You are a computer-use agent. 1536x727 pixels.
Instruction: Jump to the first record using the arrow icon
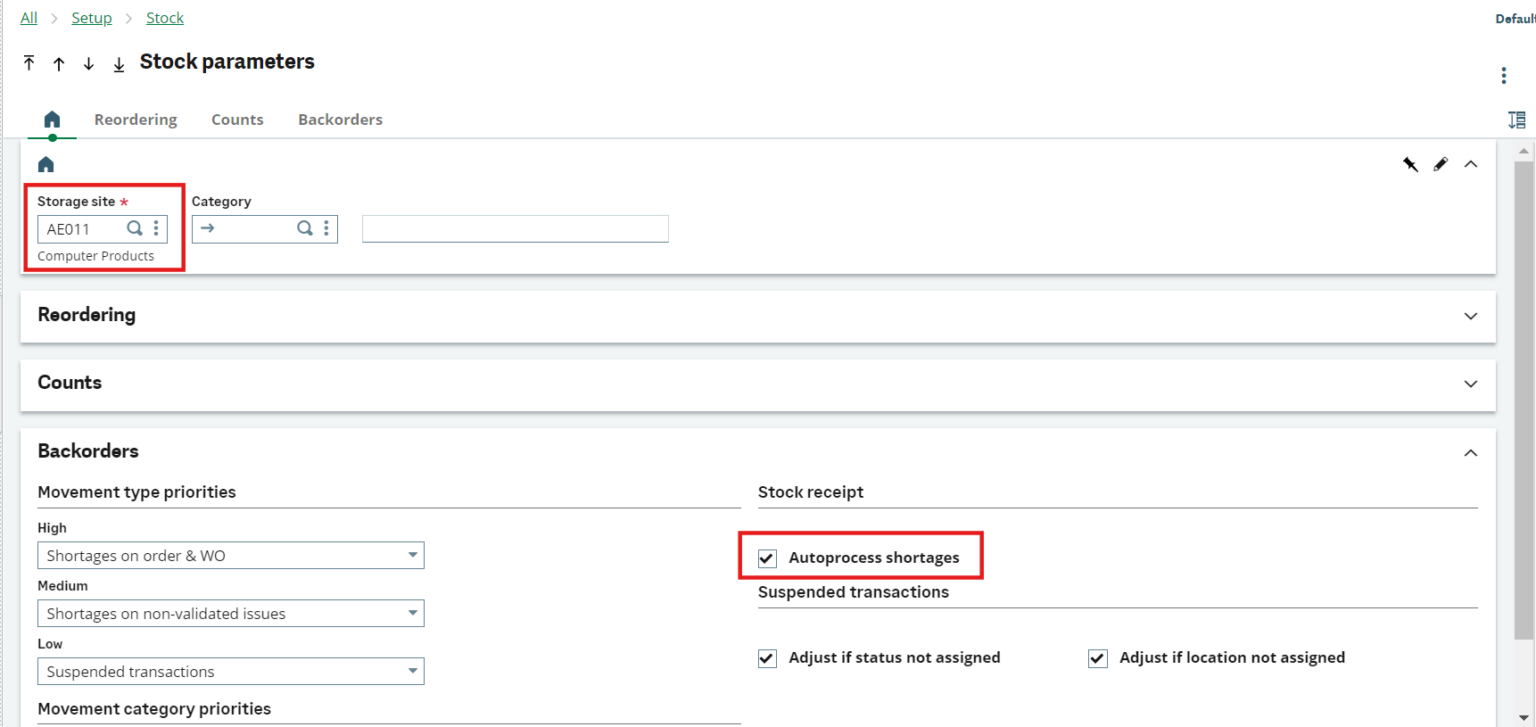[x=29, y=63]
